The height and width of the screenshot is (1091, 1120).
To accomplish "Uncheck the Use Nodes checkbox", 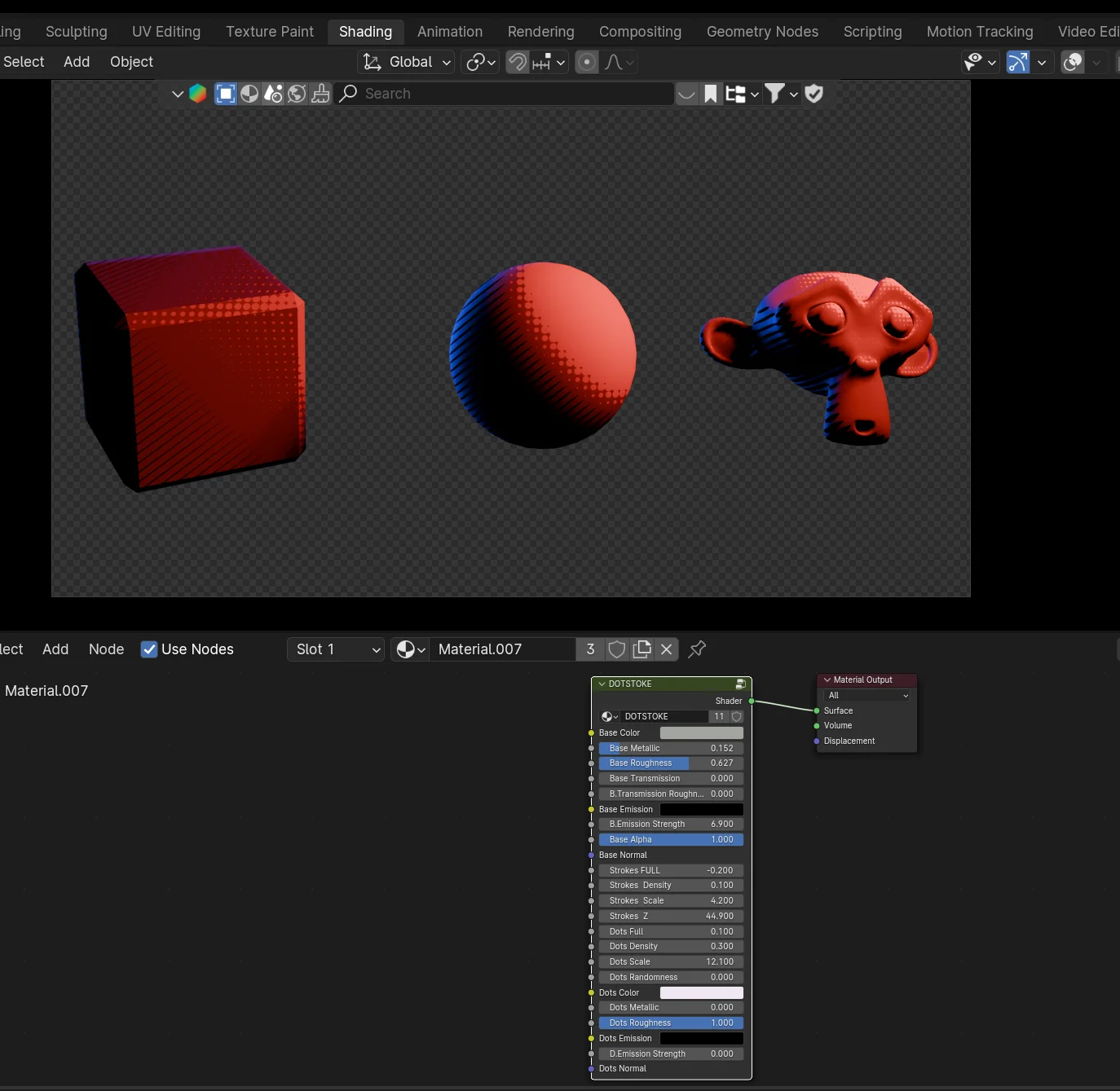I will (x=149, y=649).
